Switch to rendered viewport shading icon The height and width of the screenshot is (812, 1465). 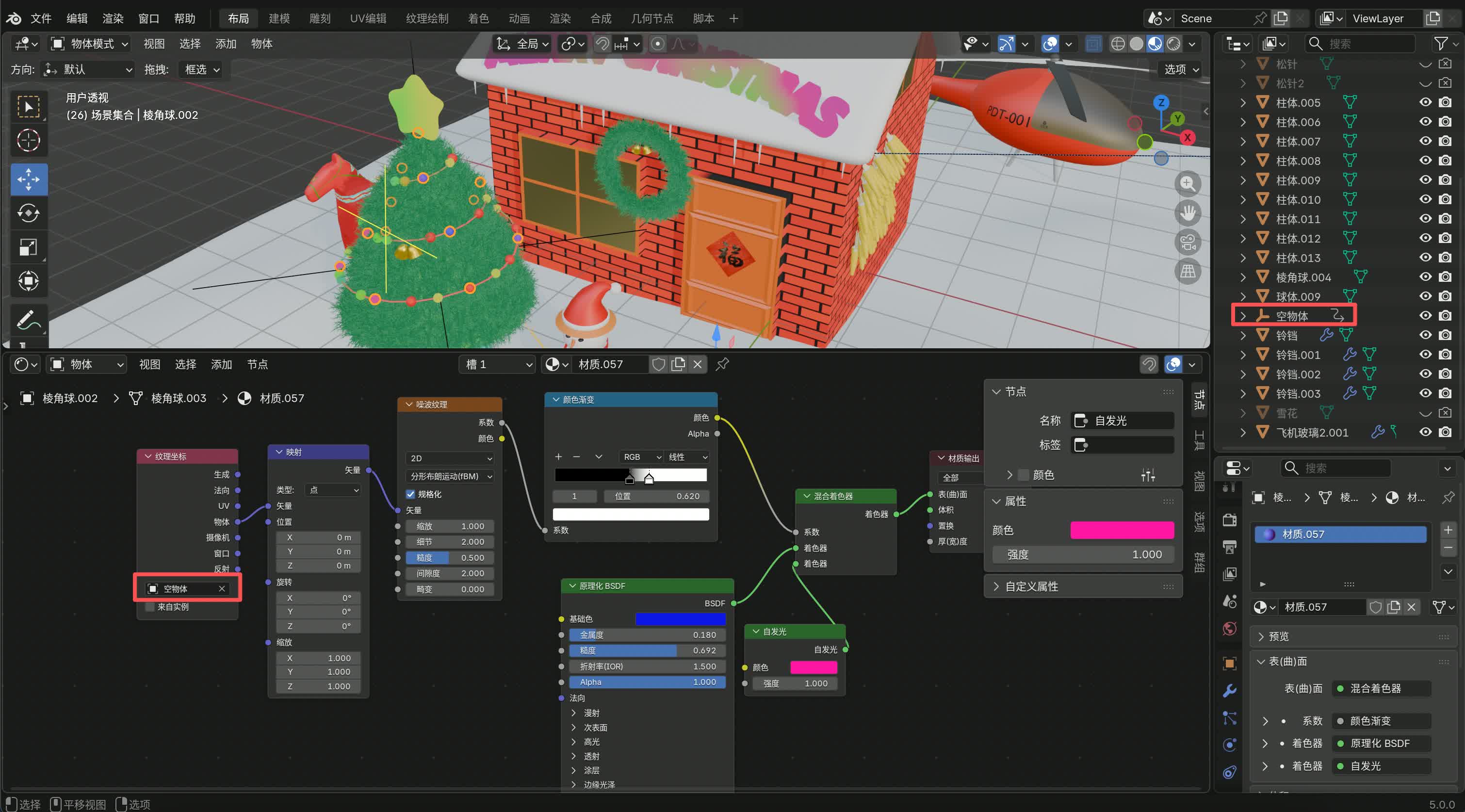pyautogui.click(x=1173, y=44)
